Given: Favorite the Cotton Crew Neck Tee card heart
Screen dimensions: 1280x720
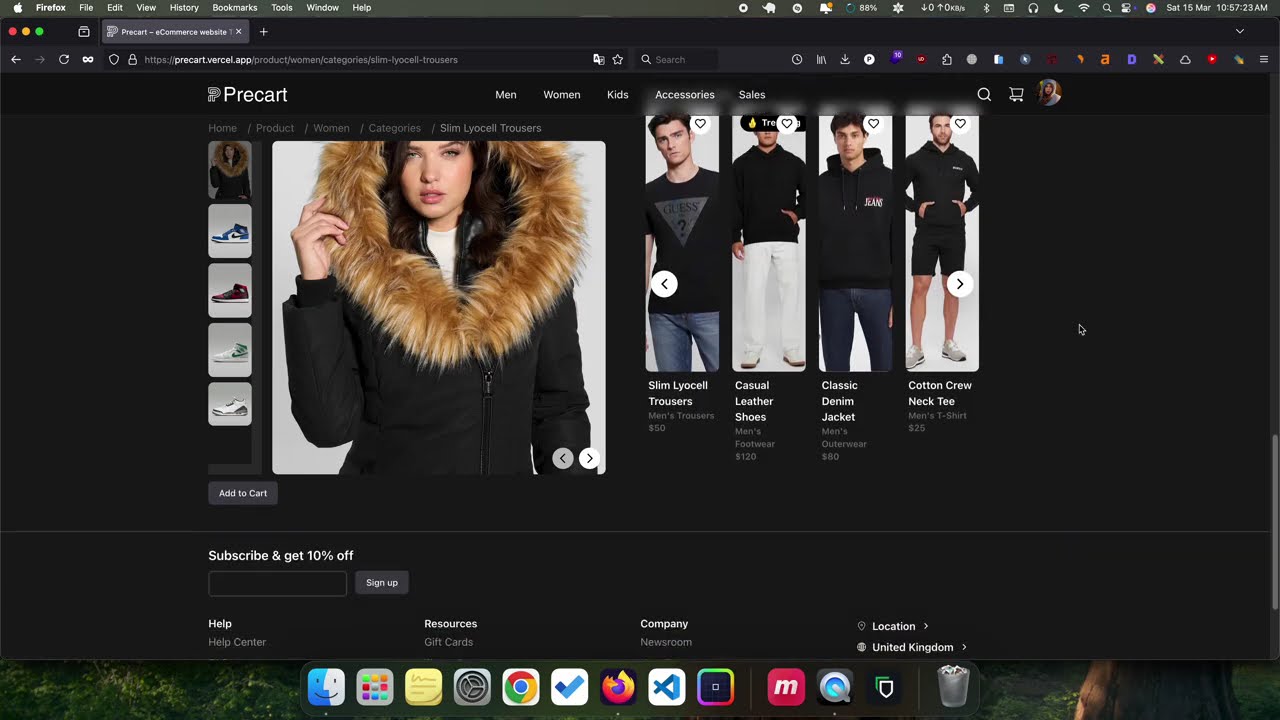Looking at the screenshot, I should tap(960, 124).
